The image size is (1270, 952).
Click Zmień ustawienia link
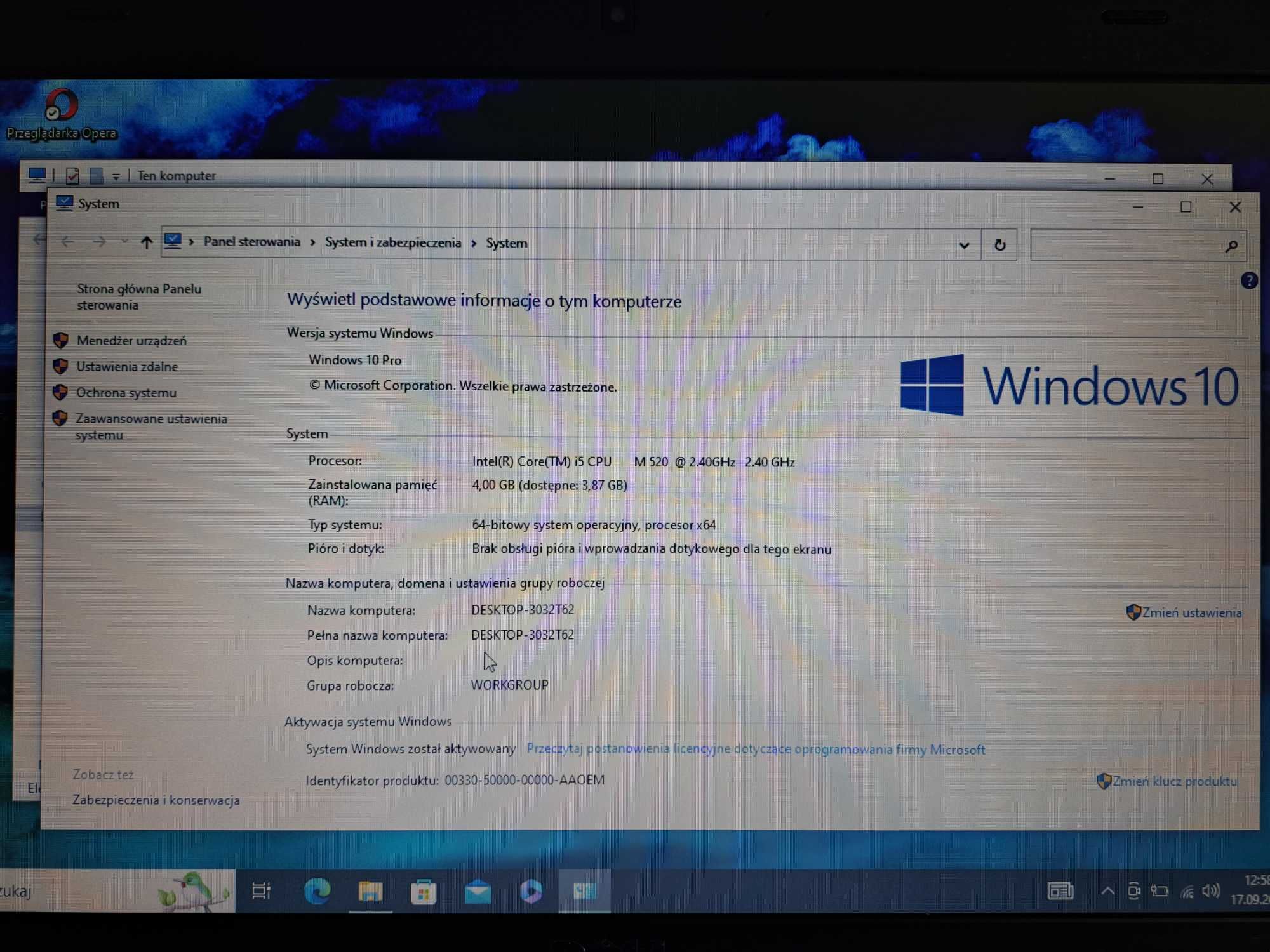1192,612
